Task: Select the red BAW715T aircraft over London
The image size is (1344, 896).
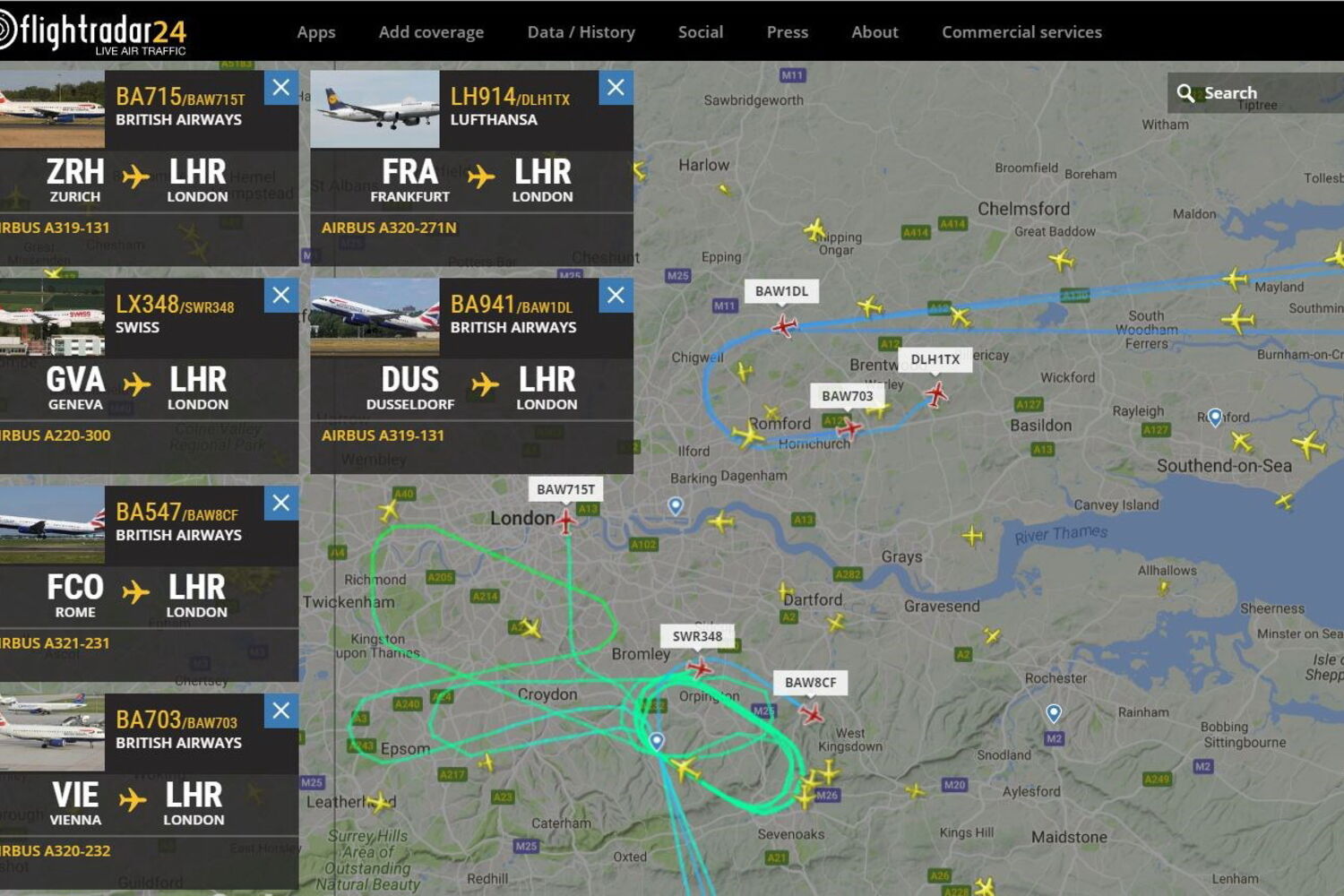Action: pyautogui.click(x=566, y=520)
